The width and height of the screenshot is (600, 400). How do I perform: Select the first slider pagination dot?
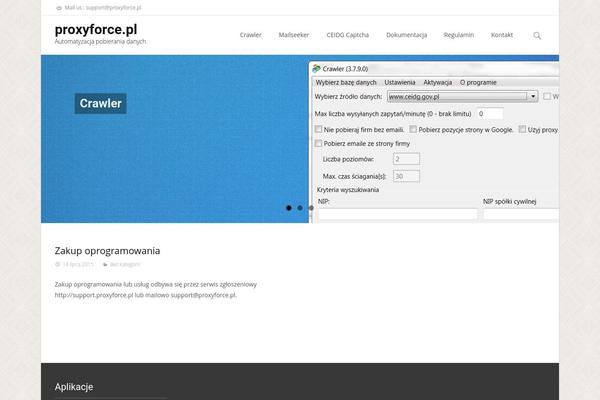pyautogui.click(x=289, y=208)
